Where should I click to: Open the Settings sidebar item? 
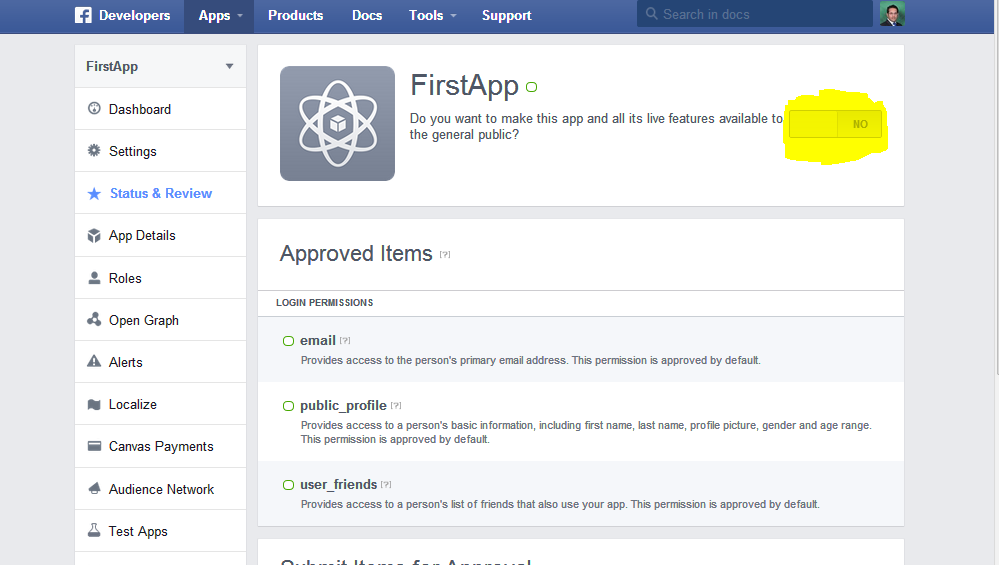click(161, 151)
